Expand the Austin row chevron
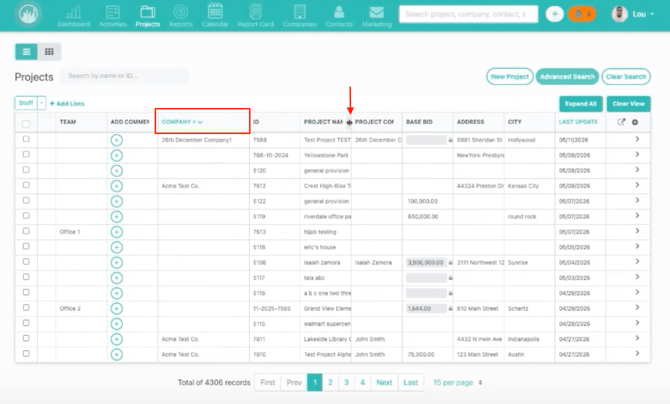The image size is (670, 404). click(637, 354)
